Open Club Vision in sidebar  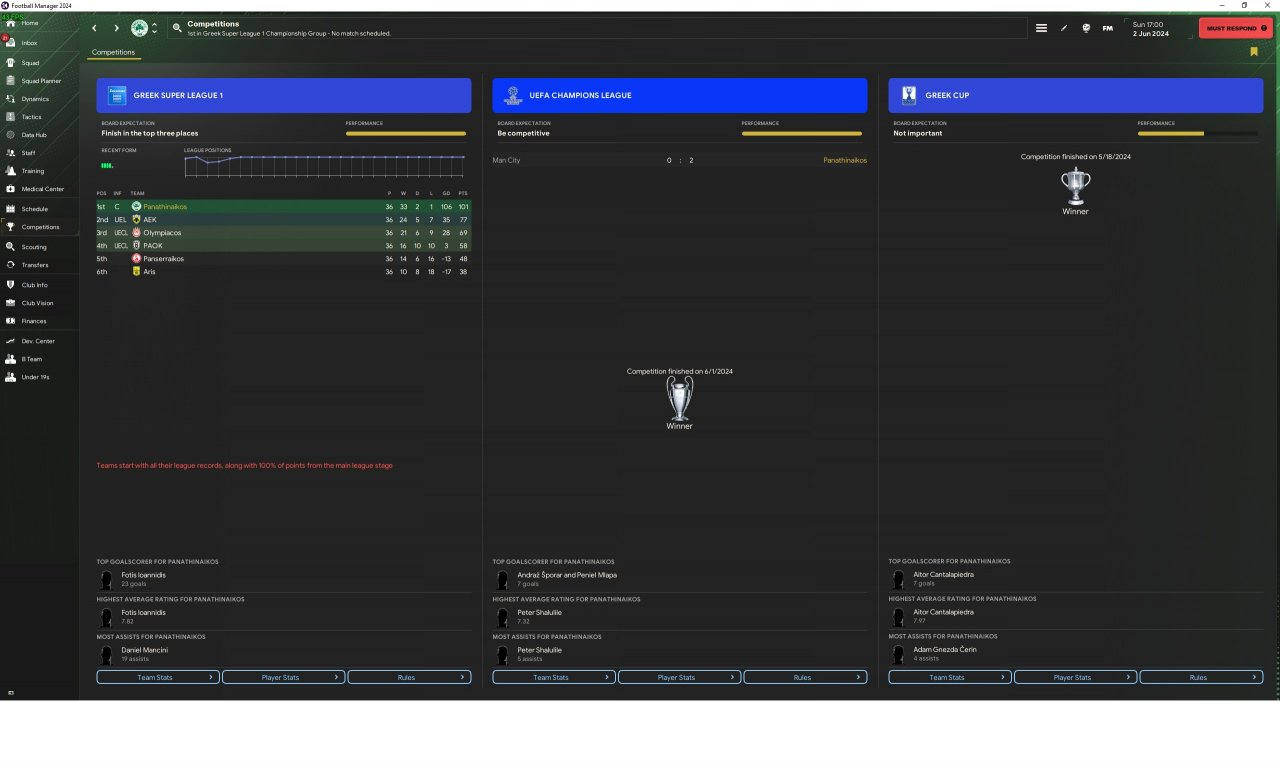(40, 303)
